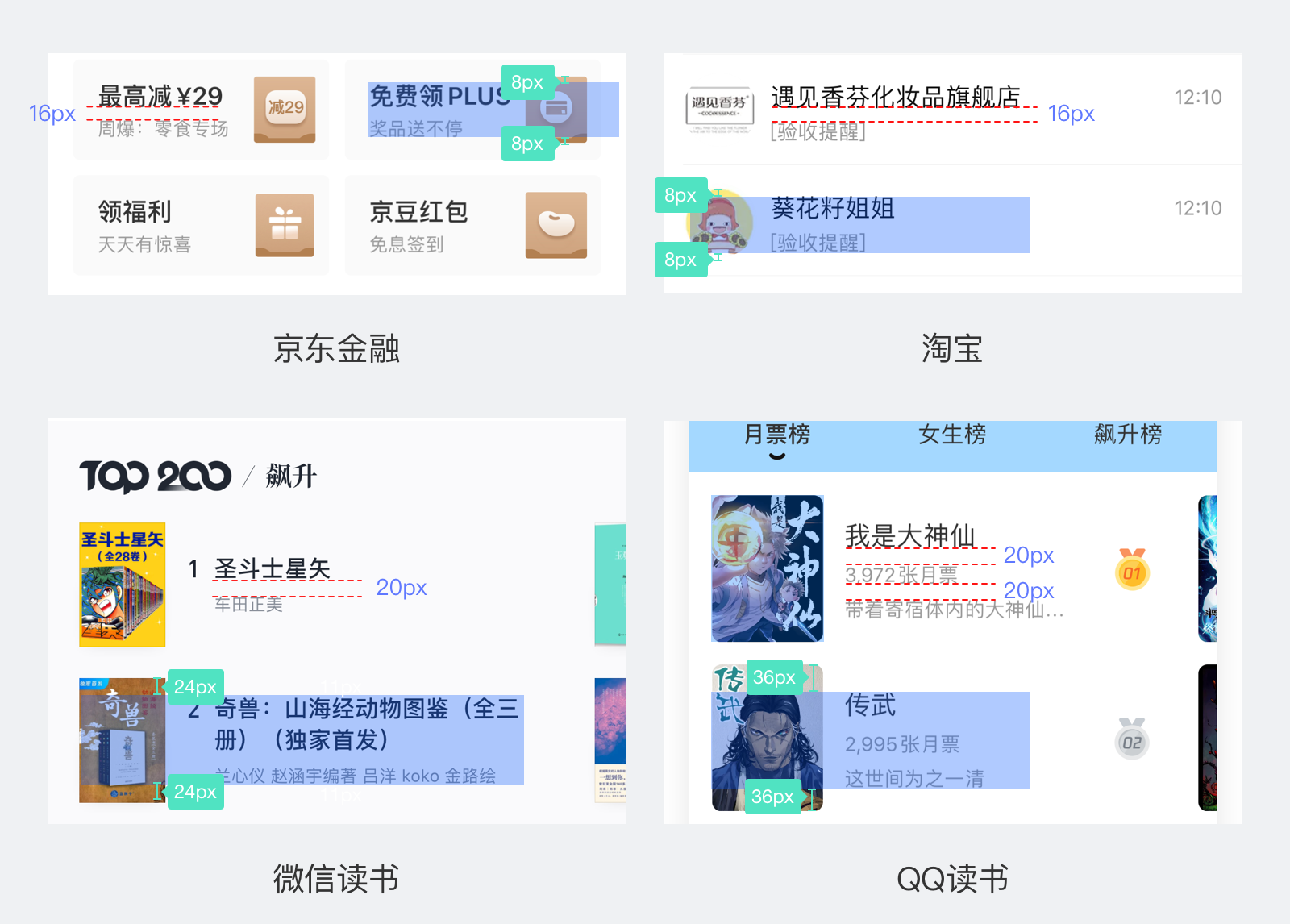Select the 月票榜 tab

(x=777, y=435)
